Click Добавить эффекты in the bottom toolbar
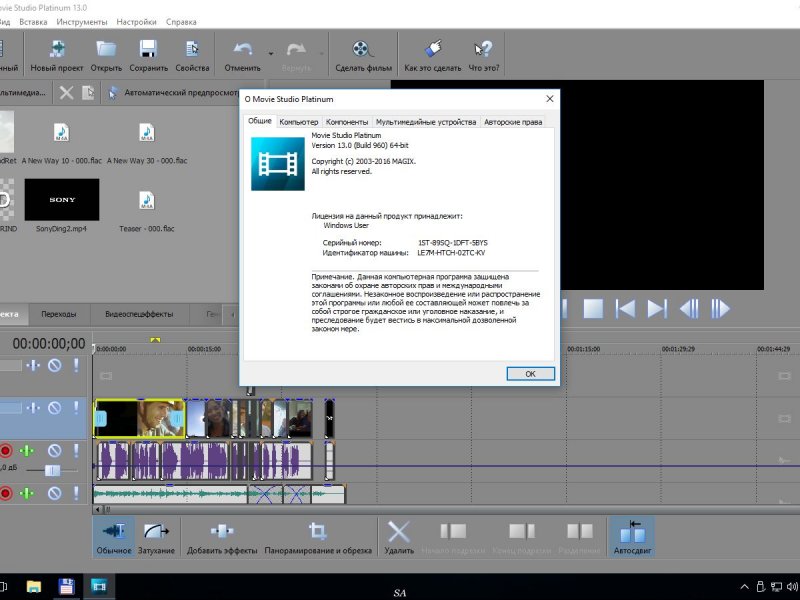The height and width of the screenshot is (600, 800). click(x=222, y=536)
